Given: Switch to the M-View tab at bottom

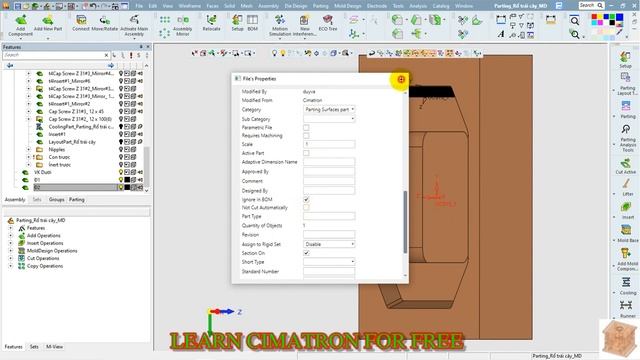Looking at the screenshot, I should [x=54, y=347].
